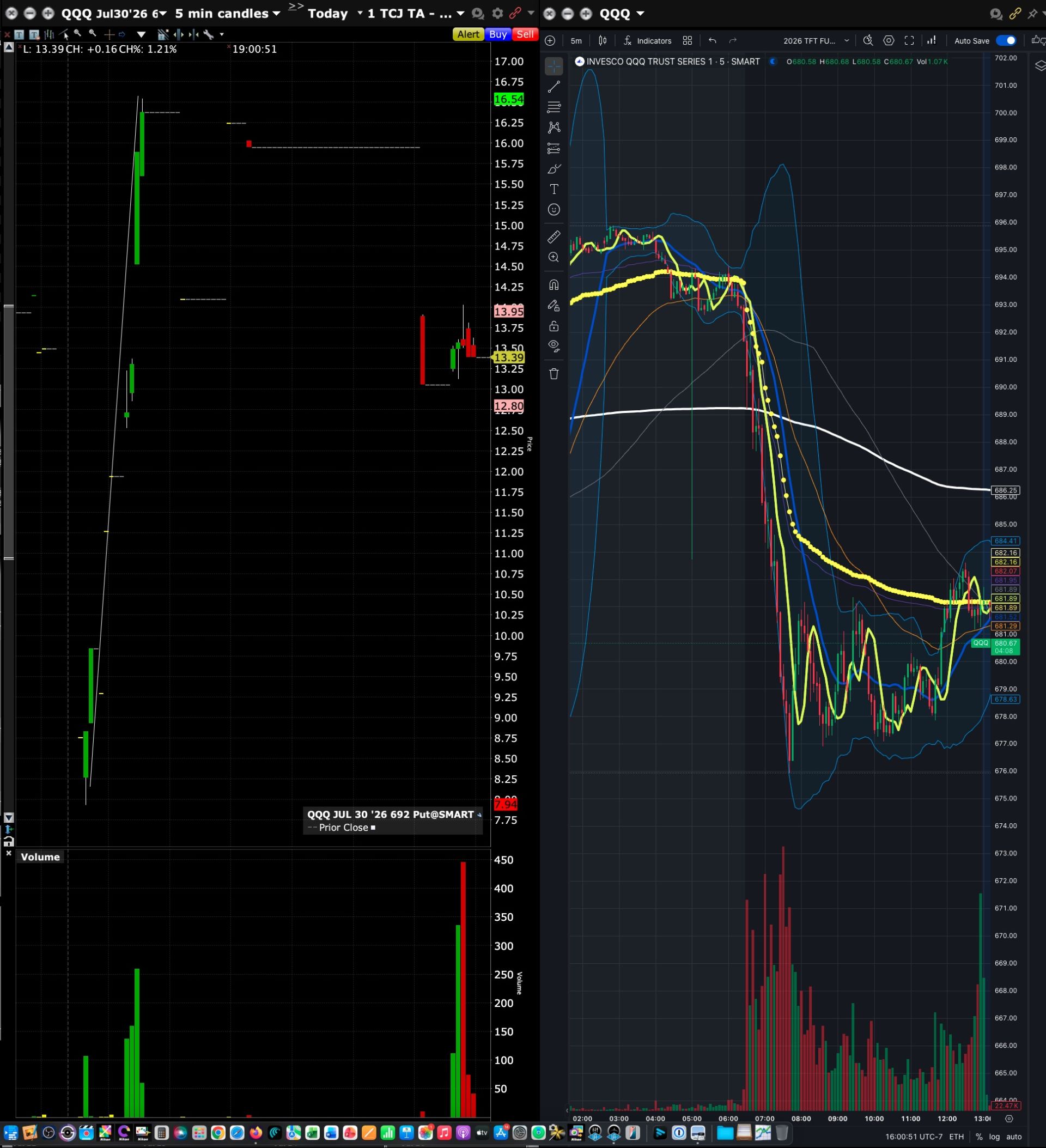This screenshot has width=1046, height=1148.
Task: Open the chart patterns drawing tools
Action: (554, 127)
